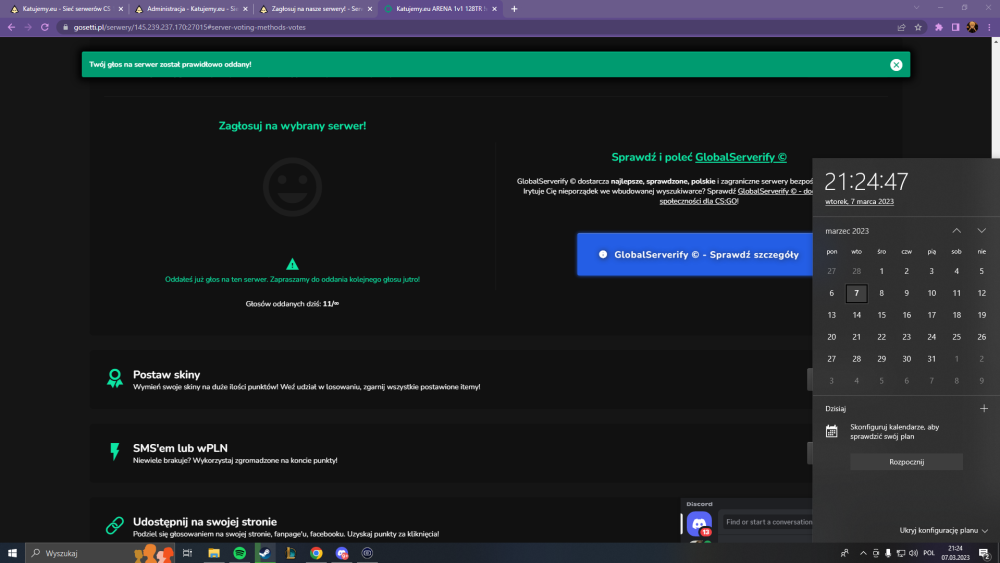Expand month picker via marzec 2023
The height and width of the screenshot is (563, 1000).
(847, 231)
